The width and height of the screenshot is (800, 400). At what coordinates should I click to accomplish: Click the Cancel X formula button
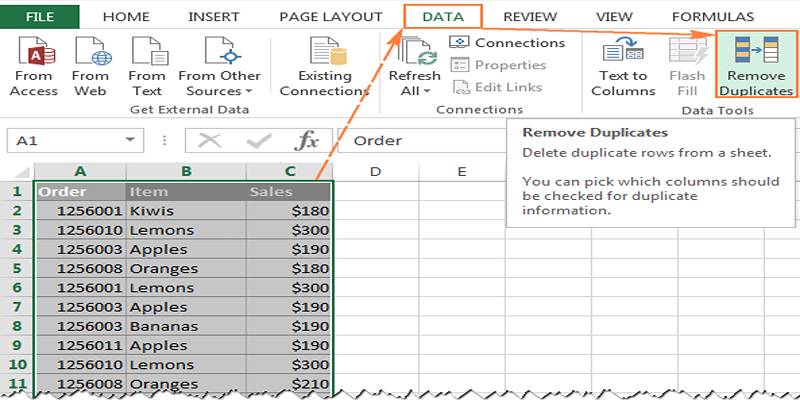(x=209, y=140)
